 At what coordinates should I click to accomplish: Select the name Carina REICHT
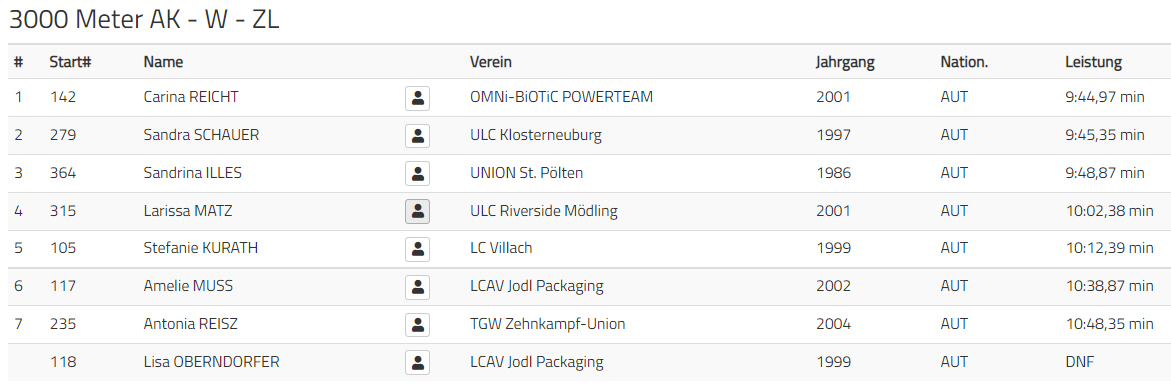click(x=191, y=97)
